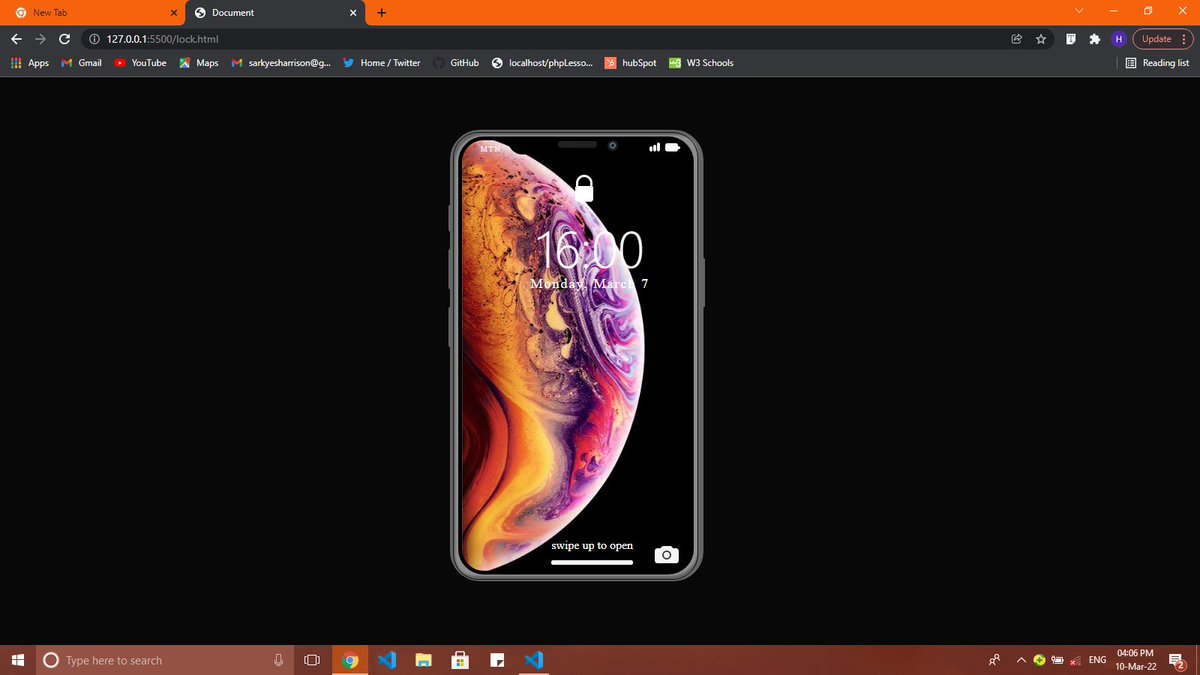
Task: Open the Reading list panel
Action: pos(1157,63)
